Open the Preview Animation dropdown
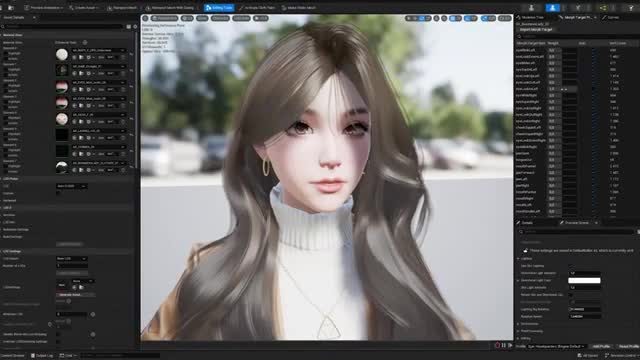 point(44,8)
